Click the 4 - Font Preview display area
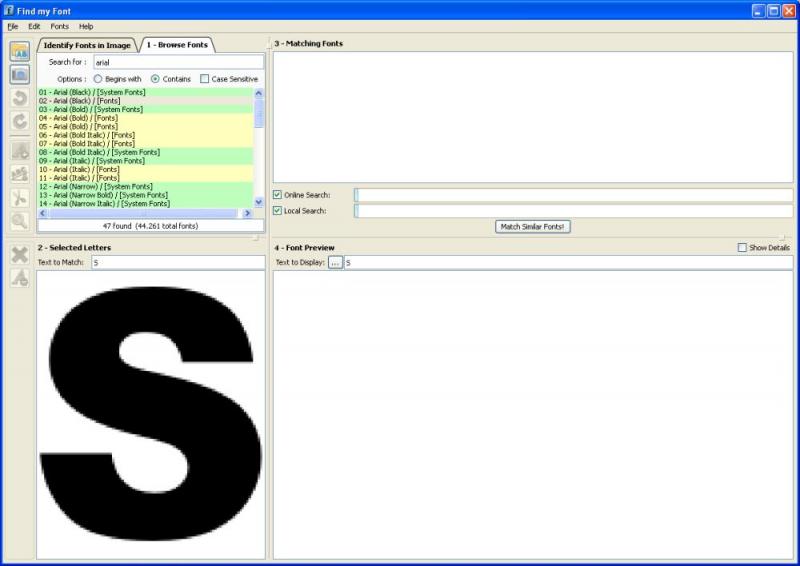This screenshot has width=800, height=566. click(x=533, y=415)
